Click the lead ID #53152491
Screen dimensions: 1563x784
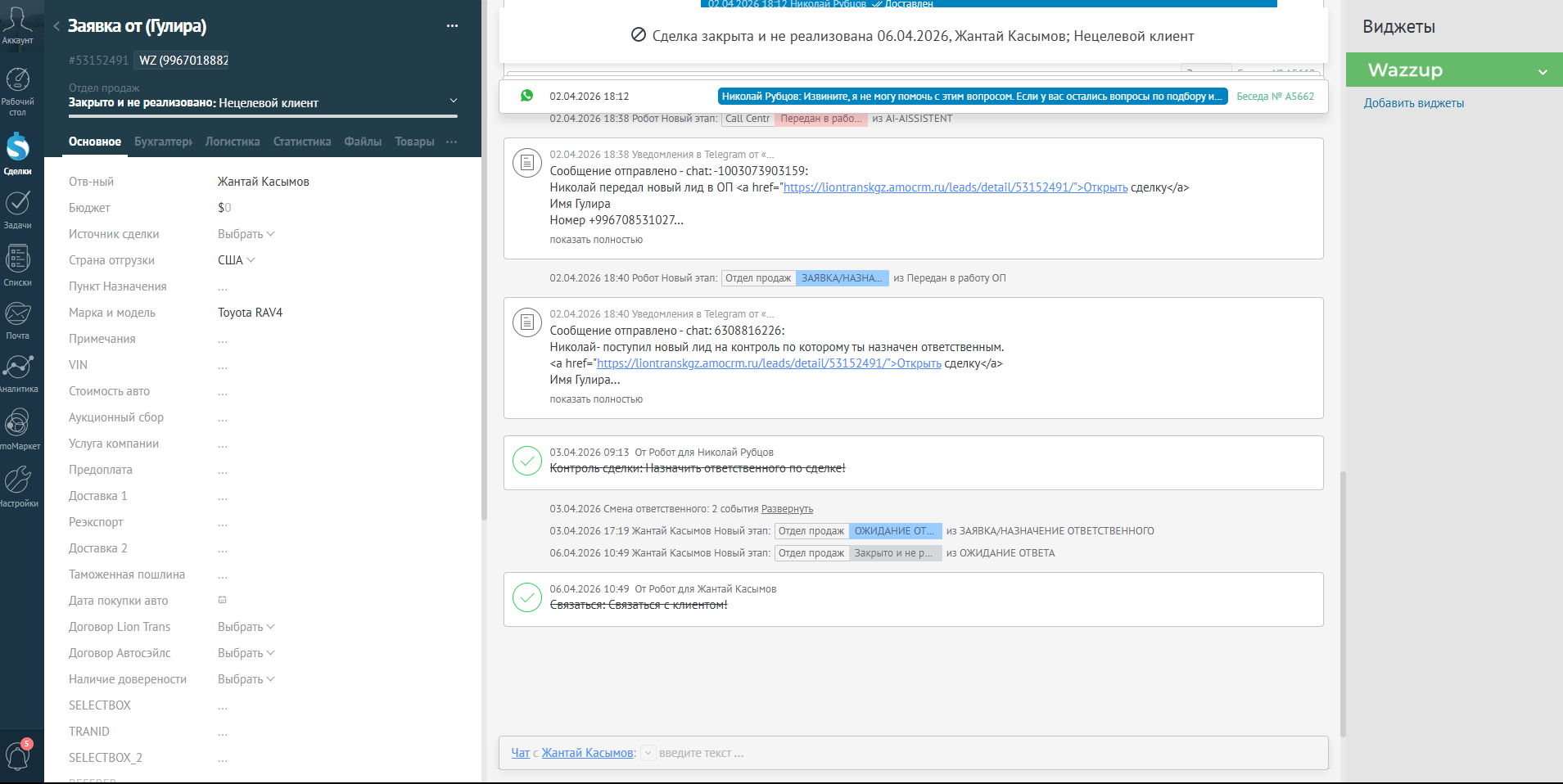tap(98, 61)
